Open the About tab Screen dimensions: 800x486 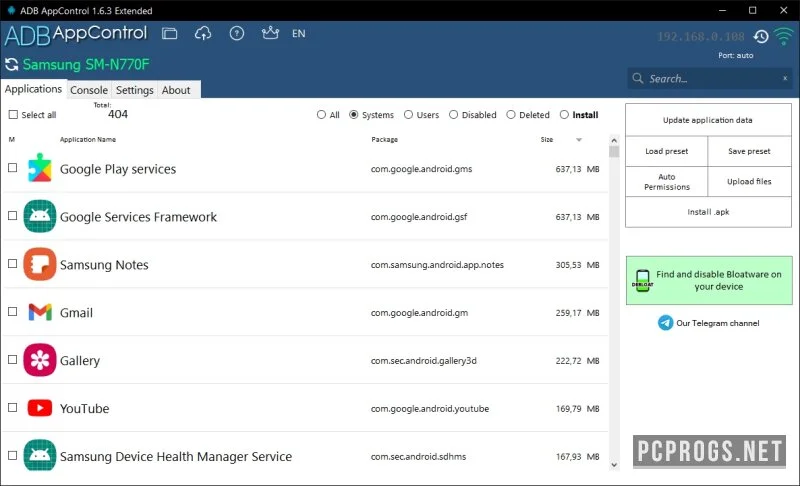click(x=176, y=90)
